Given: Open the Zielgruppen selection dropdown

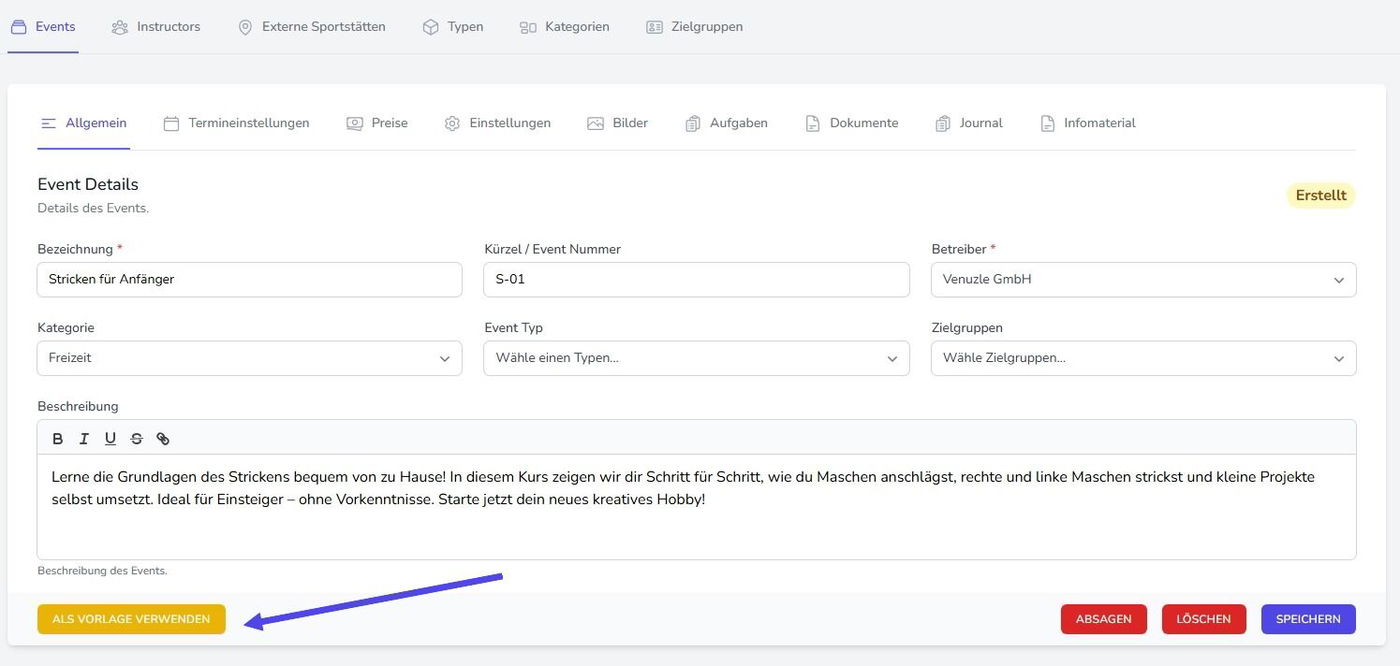Looking at the screenshot, I should [x=1143, y=358].
